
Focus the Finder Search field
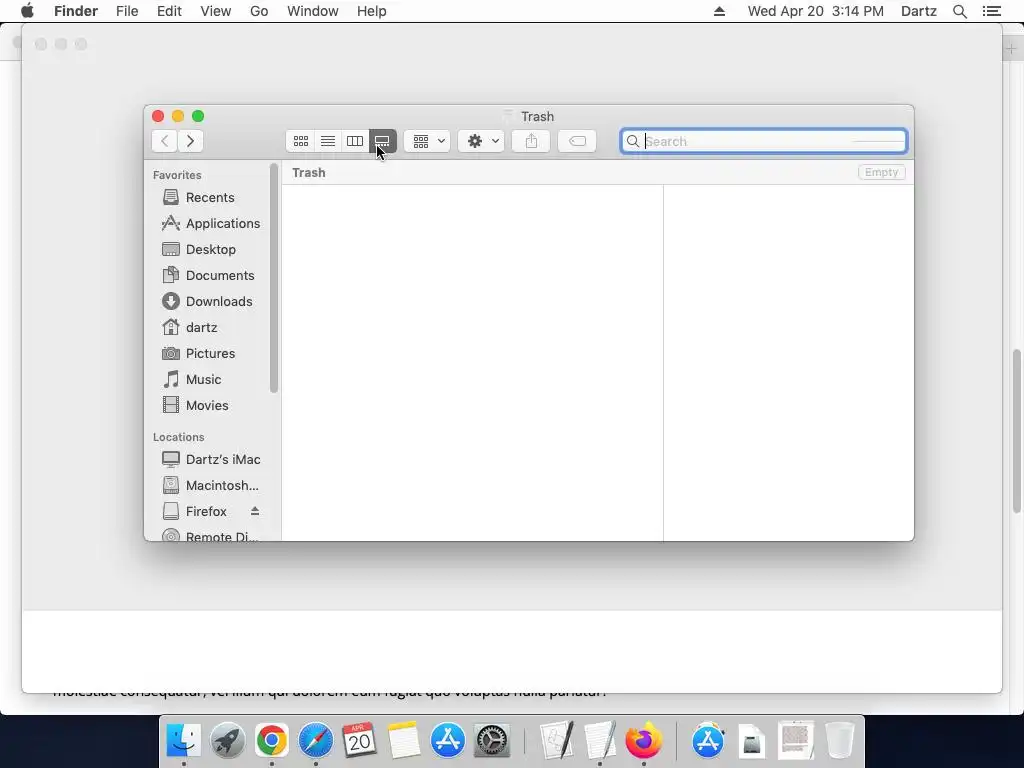pos(763,141)
